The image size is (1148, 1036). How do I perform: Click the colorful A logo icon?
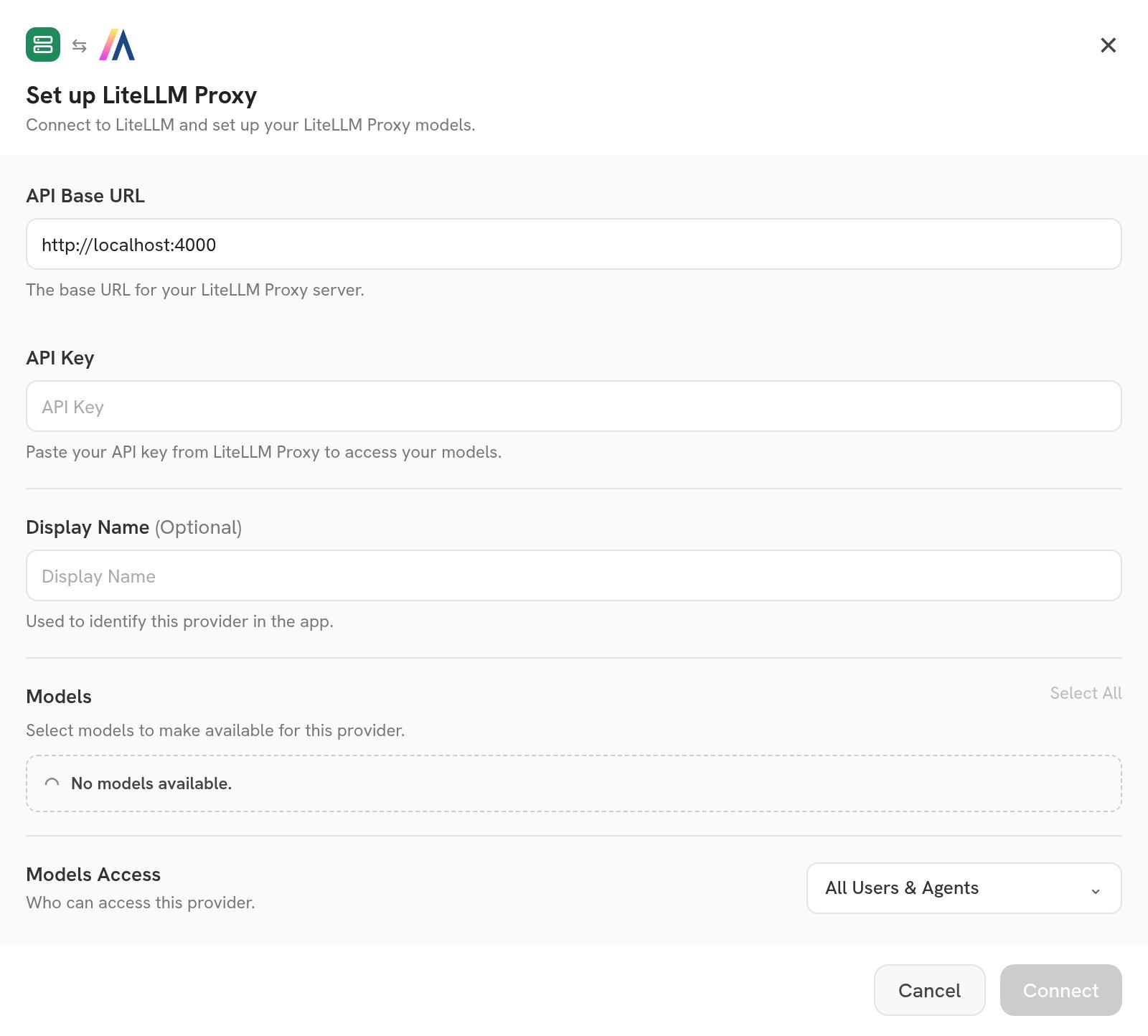pyautogui.click(x=117, y=44)
